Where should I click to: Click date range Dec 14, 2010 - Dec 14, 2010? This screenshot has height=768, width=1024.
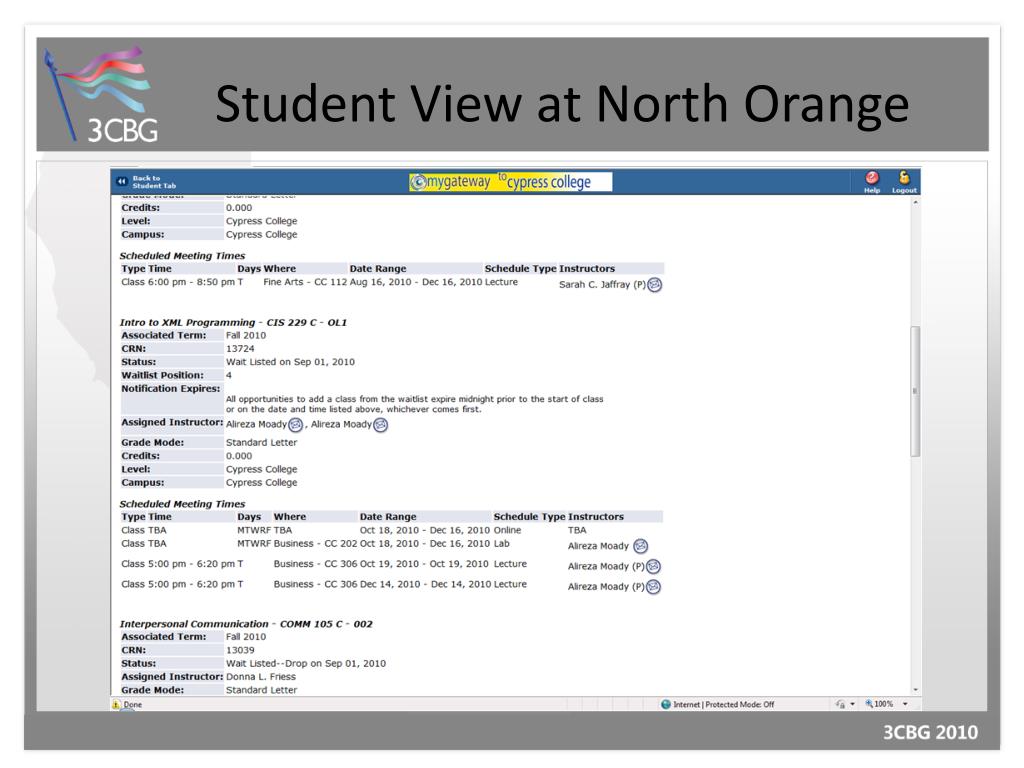(424, 584)
